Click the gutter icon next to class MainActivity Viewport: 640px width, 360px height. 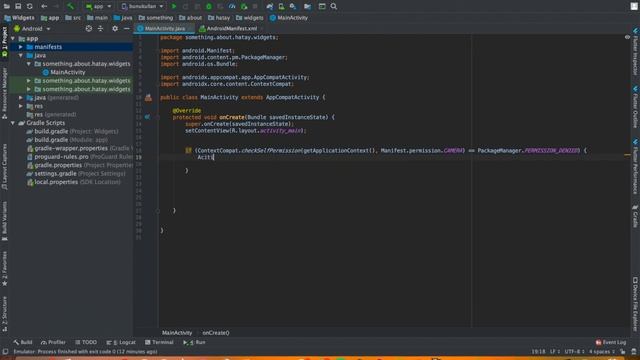[148, 98]
